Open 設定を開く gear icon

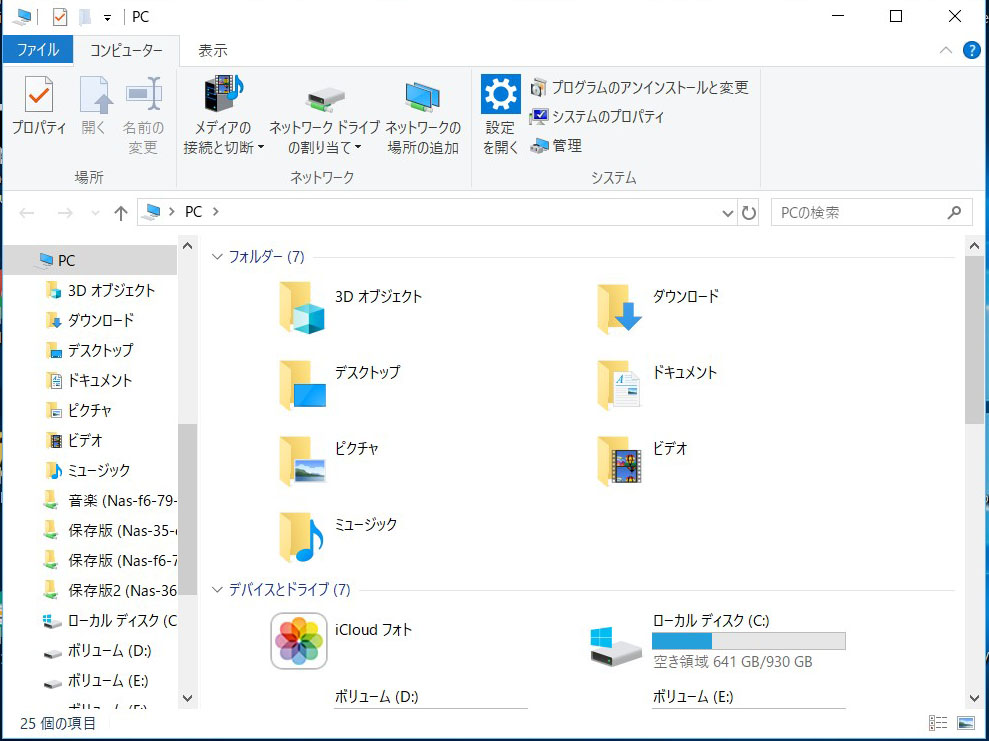[501, 94]
